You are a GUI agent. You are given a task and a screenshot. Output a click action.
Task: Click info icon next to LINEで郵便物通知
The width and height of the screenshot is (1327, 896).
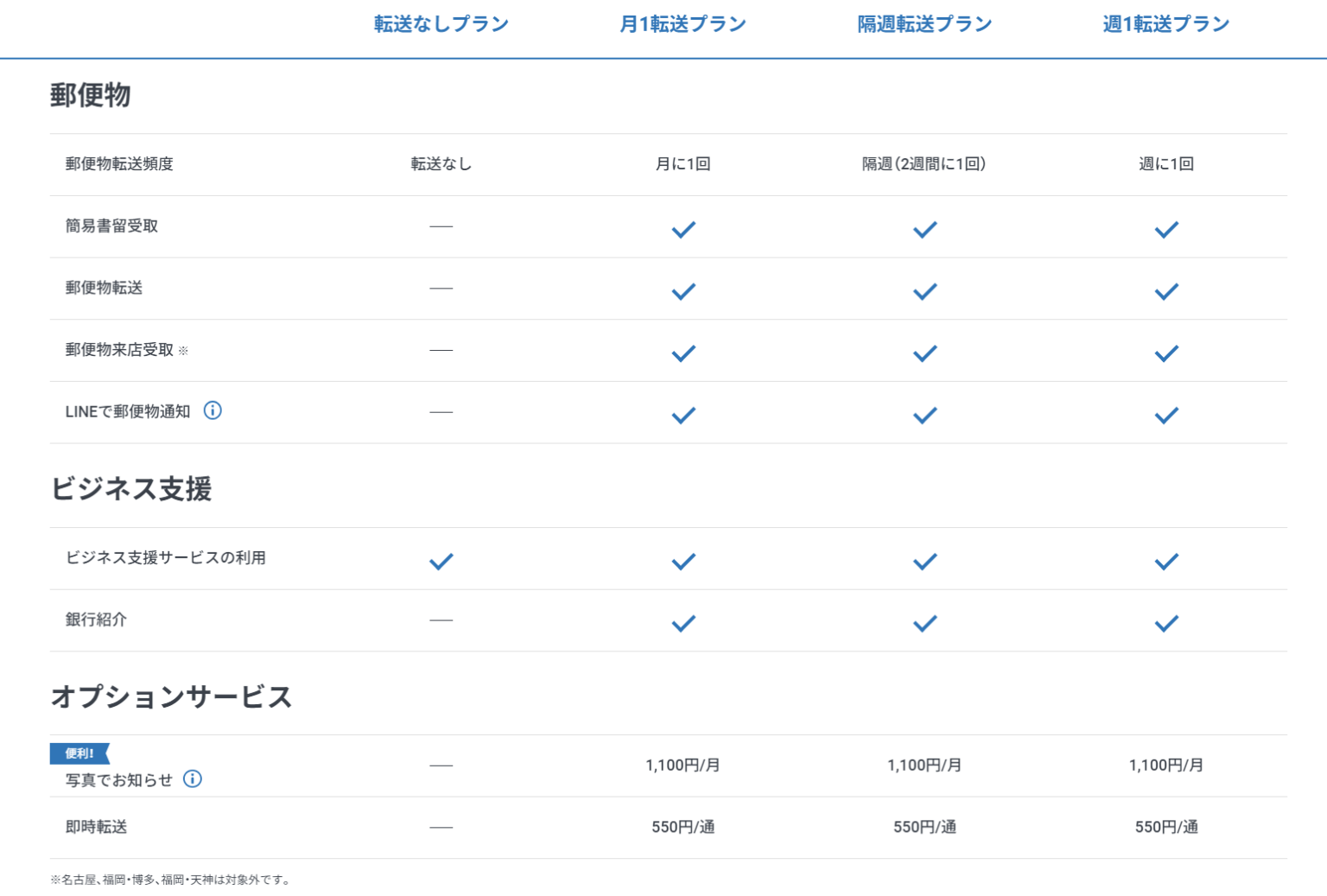(x=213, y=410)
